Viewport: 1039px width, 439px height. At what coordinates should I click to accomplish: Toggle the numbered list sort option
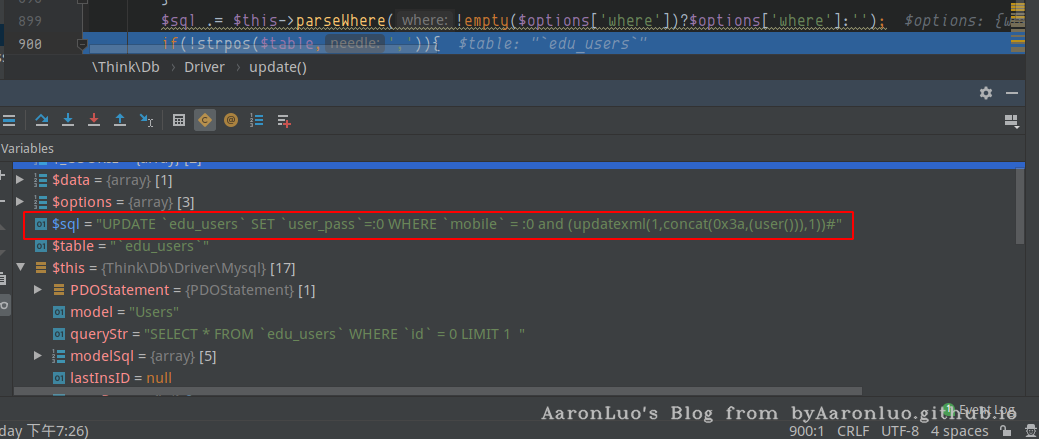[257, 120]
